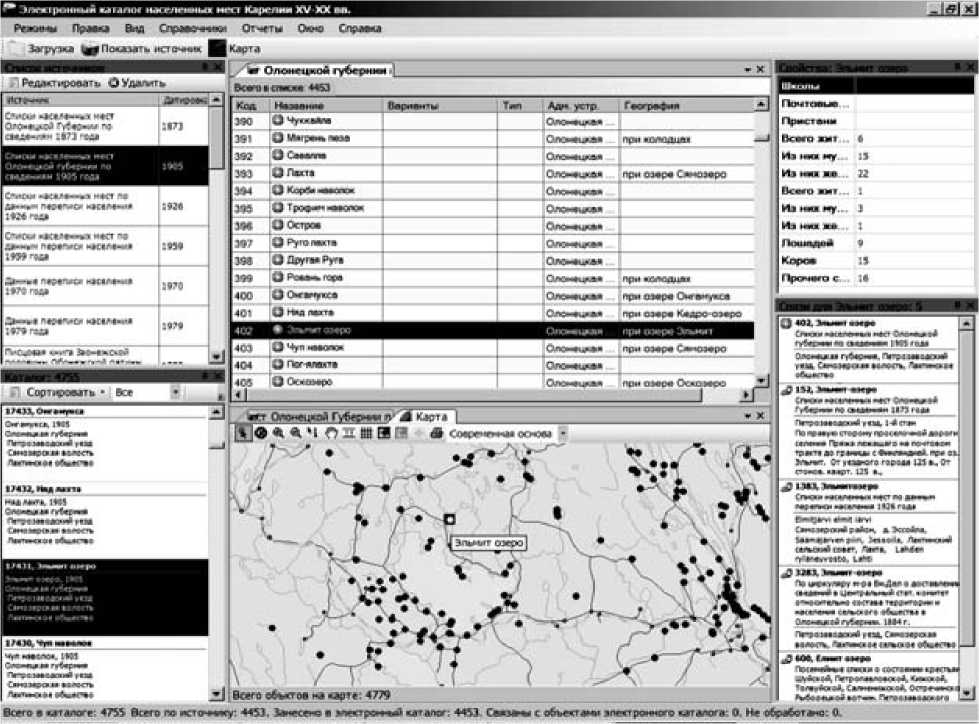This screenshot has width=979, height=724.
Task: Click the icon beside Остров row
Action: click(278, 225)
